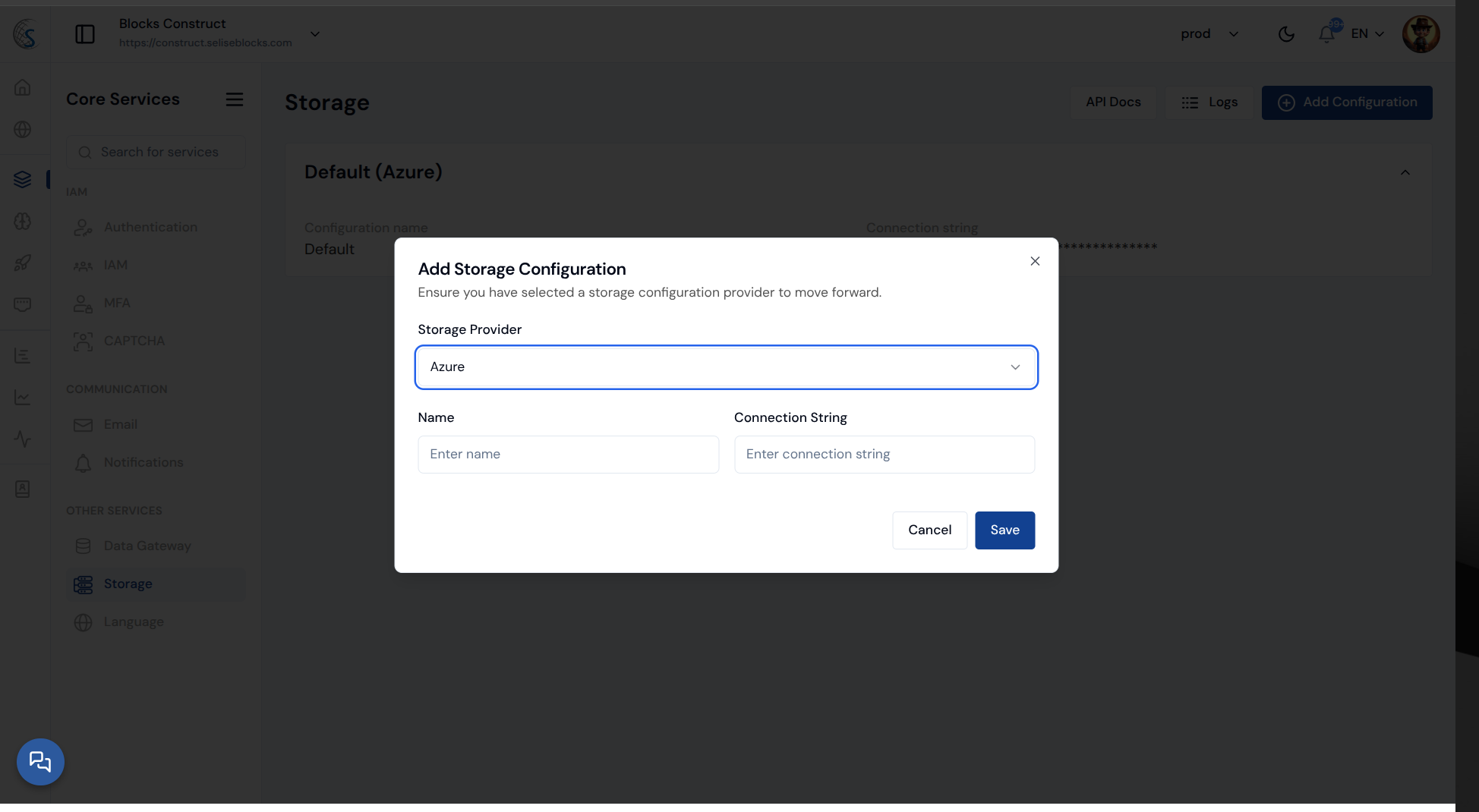Open the home icon in left rail

click(23, 87)
